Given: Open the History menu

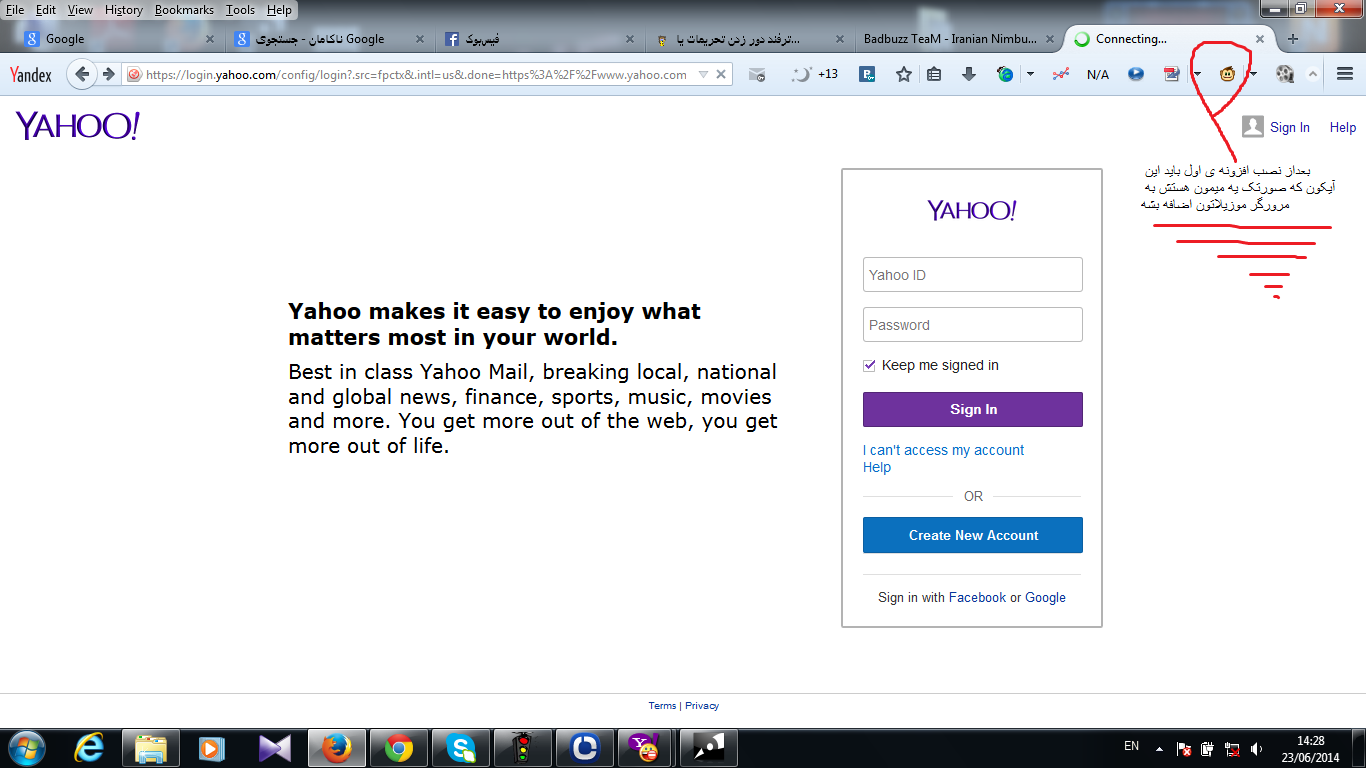Looking at the screenshot, I should [124, 10].
